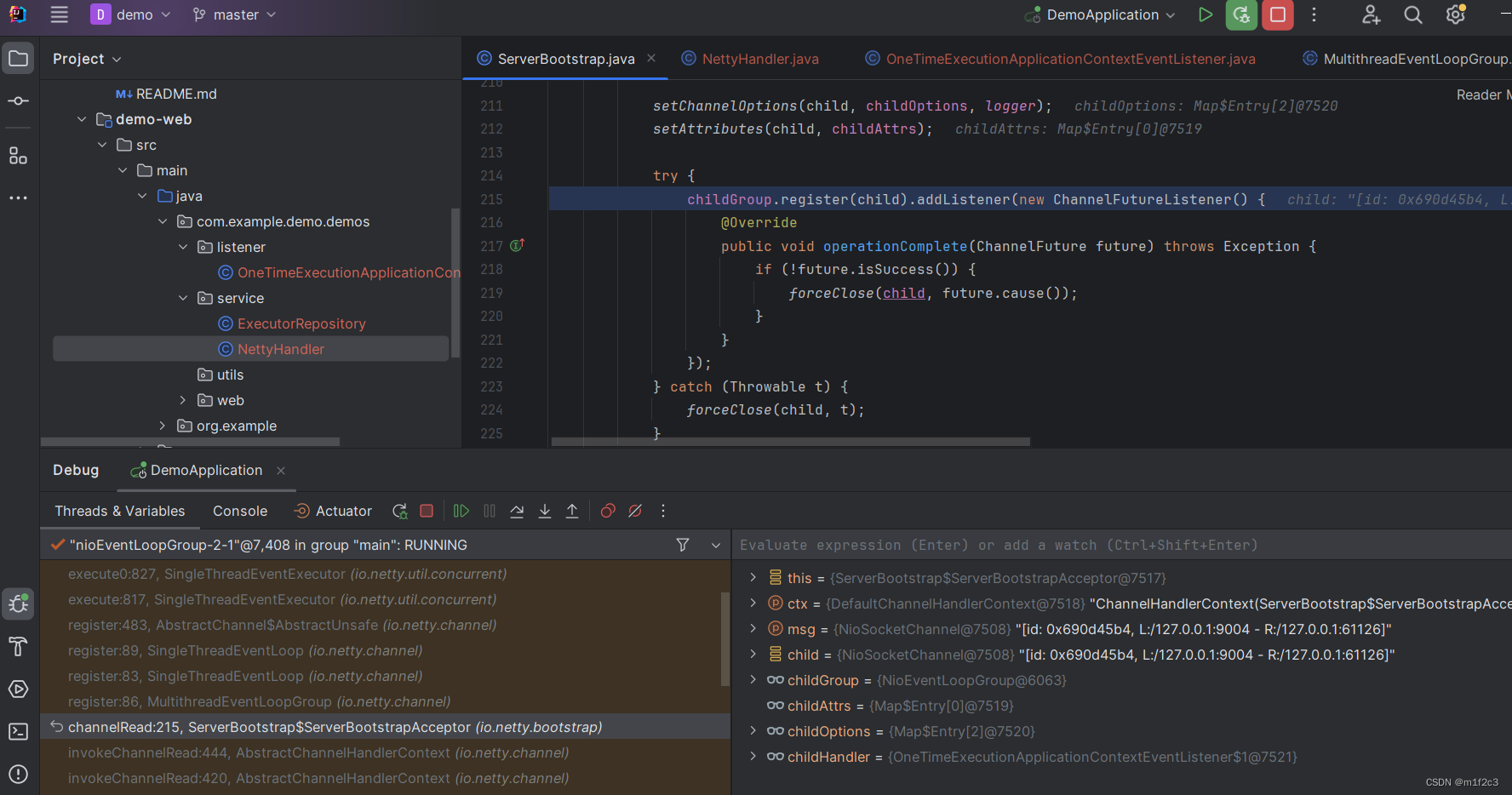
Task: Click Reader Mode label in editor
Action: point(1484,94)
